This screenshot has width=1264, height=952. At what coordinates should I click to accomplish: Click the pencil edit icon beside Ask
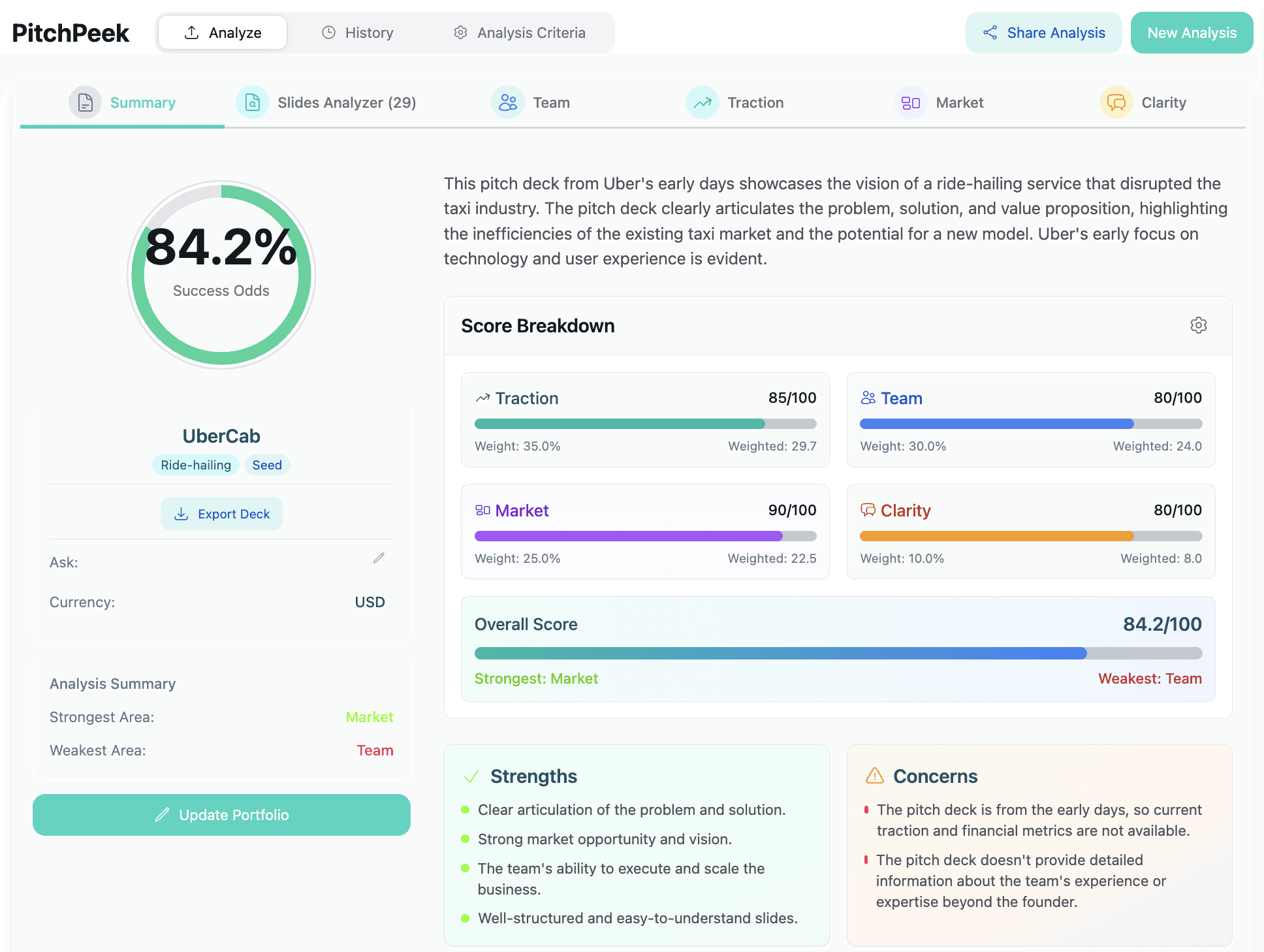coord(379,558)
